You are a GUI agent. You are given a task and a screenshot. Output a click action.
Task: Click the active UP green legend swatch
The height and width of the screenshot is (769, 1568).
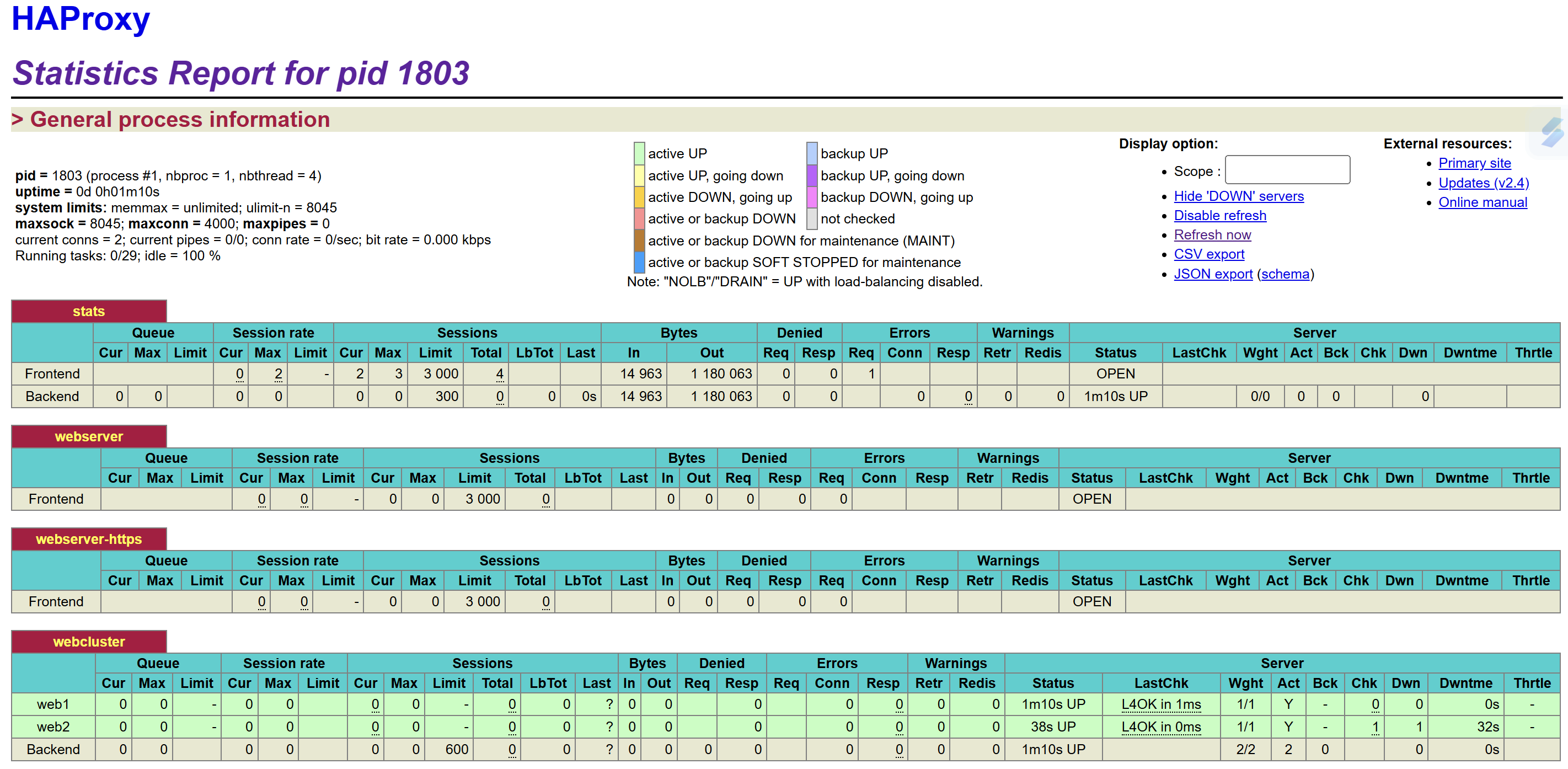coord(639,153)
